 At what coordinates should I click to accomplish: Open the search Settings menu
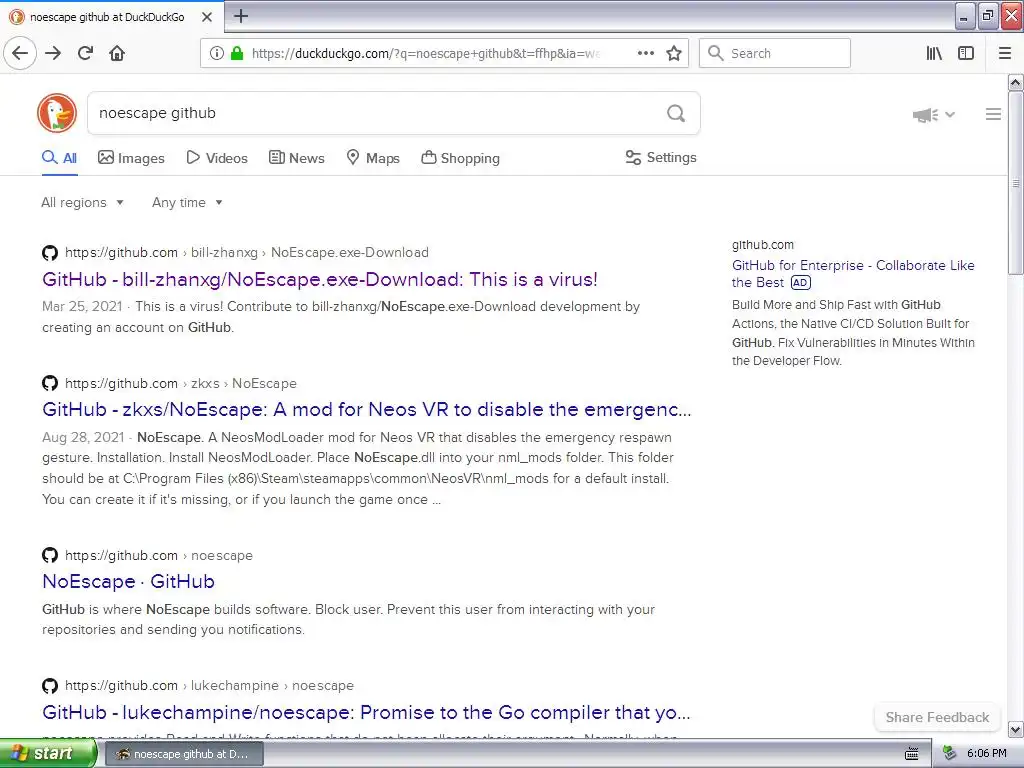click(661, 157)
